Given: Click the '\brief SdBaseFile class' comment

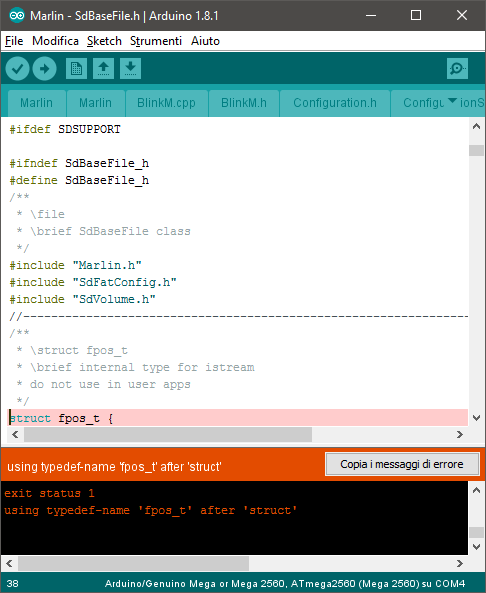Looking at the screenshot, I should (x=110, y=231).
